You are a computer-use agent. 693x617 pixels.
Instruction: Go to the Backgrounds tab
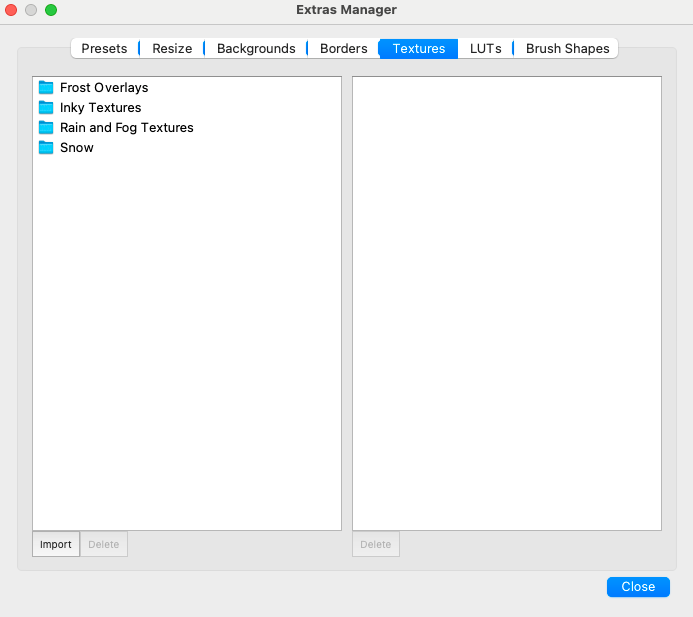pos(256,48)
